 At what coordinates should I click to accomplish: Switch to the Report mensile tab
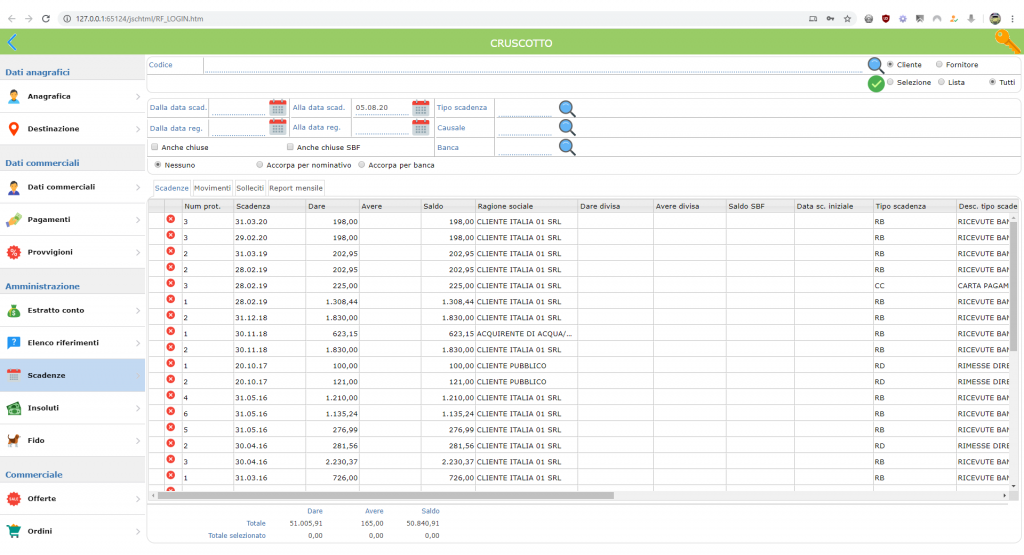point(296,188)
